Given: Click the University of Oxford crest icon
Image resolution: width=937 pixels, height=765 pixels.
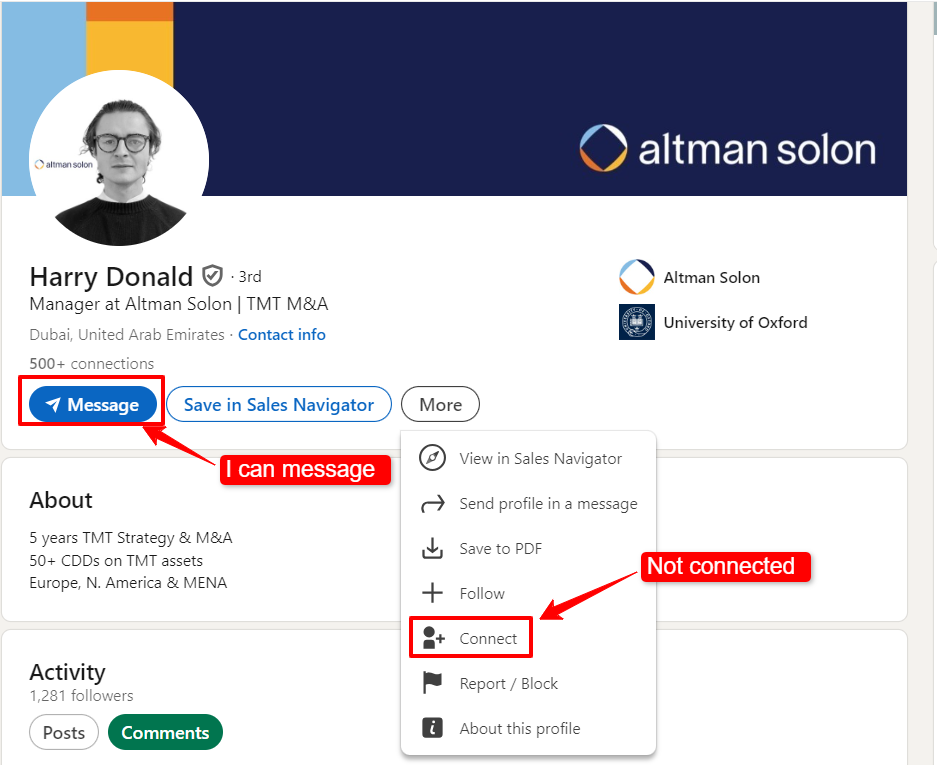Looking at the screenshot, I should [636, 322].
